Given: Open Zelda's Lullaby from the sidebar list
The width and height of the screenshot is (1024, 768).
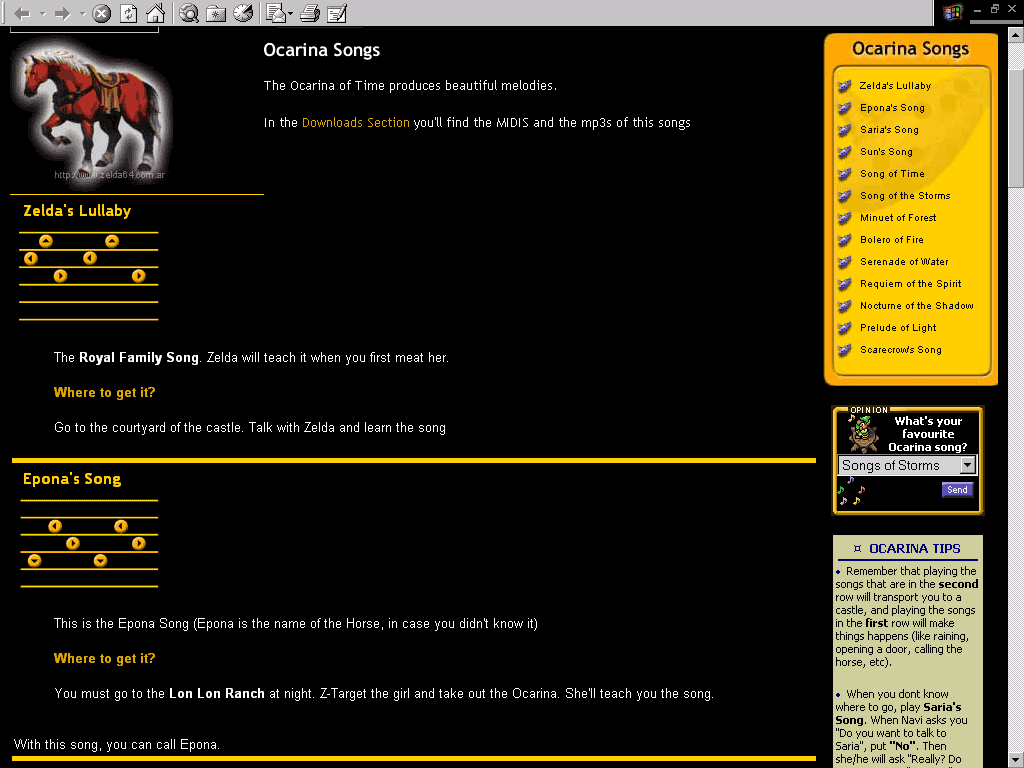Looking at the screenshot, I should (895, 86).
